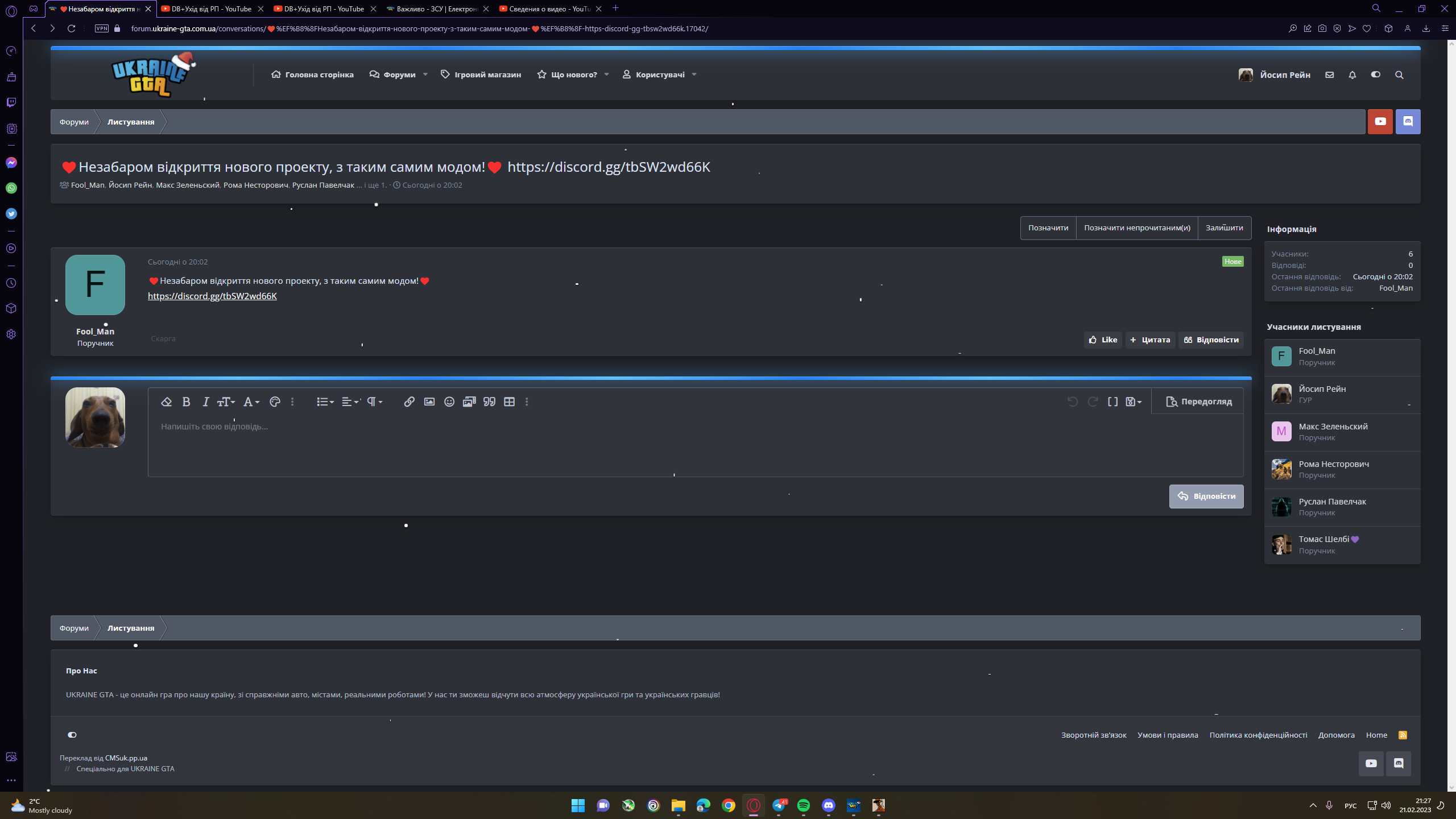This screenshot has width=1456, height=819.
Task: Click in the reply text field
Action: point(695,446)
